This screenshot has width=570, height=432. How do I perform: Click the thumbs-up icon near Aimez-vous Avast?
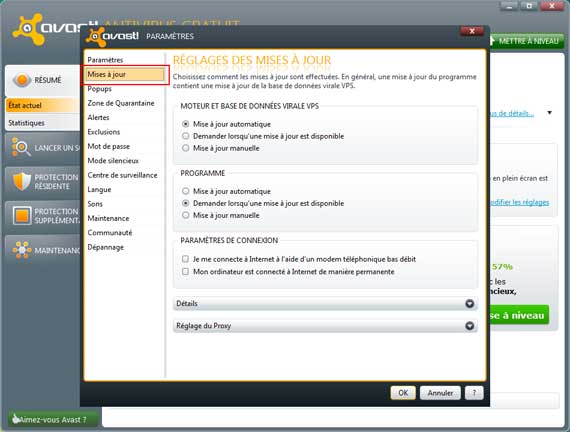tap(15, 419)
